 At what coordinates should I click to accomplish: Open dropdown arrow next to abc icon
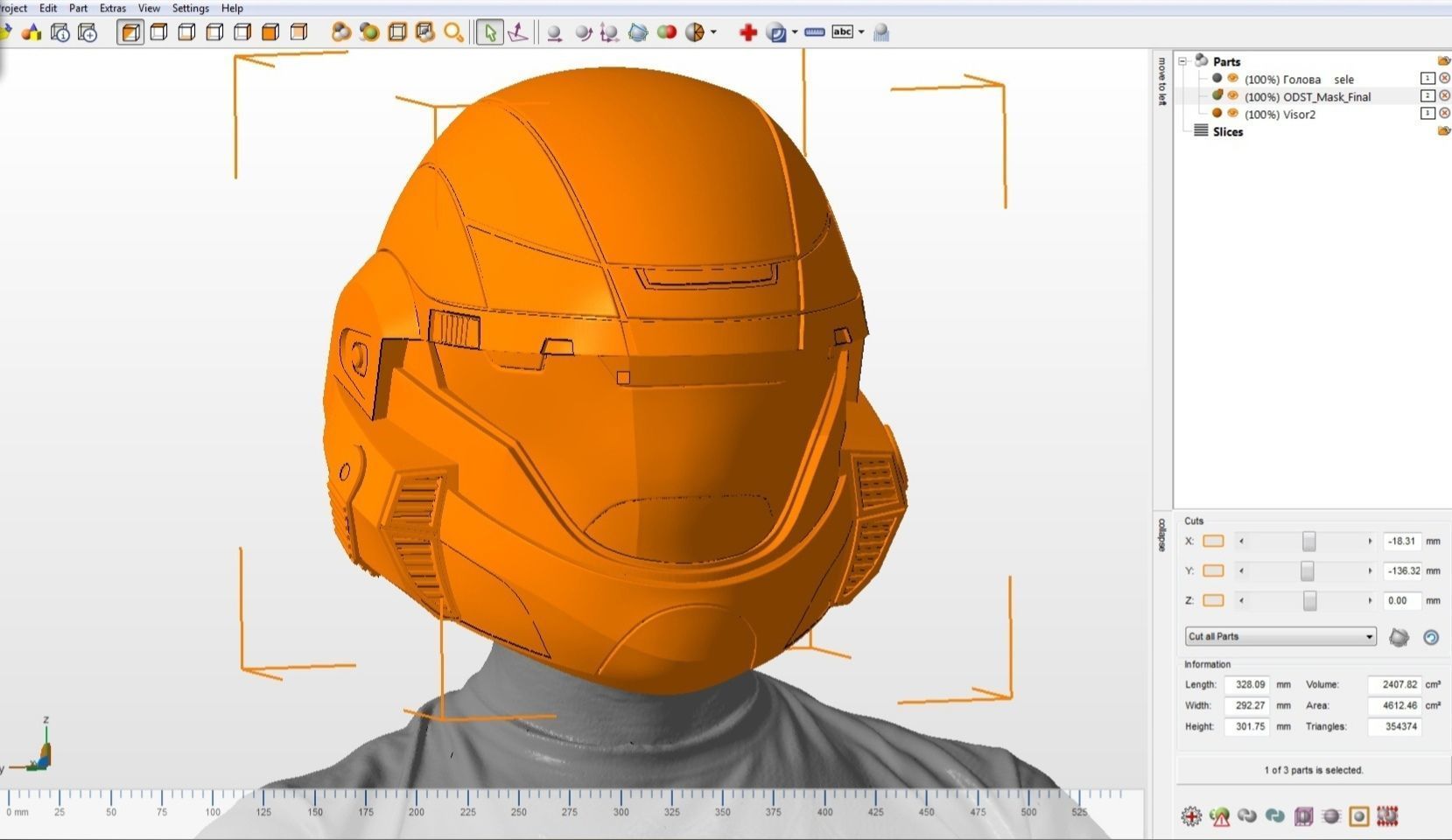click(x=861, y=32)
